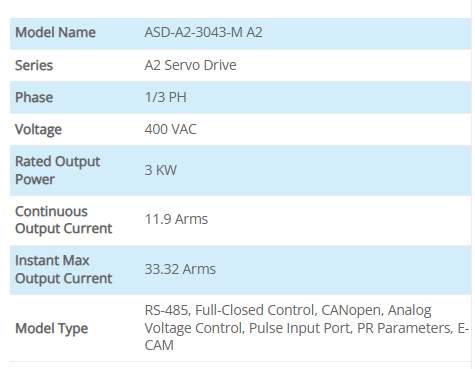Select the 1/3 PH value
This screenshot has width=475, height=369.
(165, 97)
